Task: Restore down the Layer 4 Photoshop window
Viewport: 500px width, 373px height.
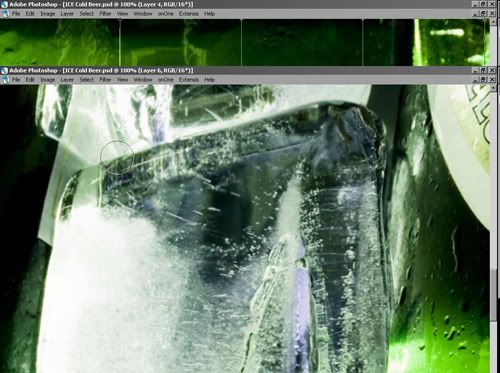Action: [x=484, y=4]
